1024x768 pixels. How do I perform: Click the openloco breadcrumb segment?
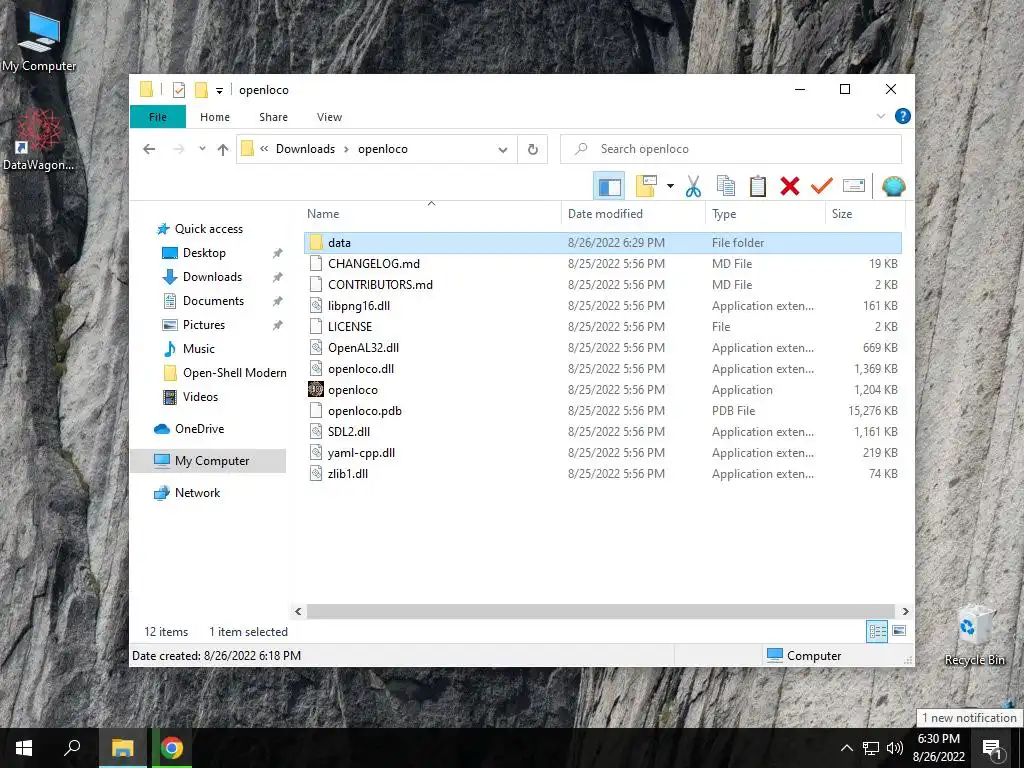click(383, 149)
